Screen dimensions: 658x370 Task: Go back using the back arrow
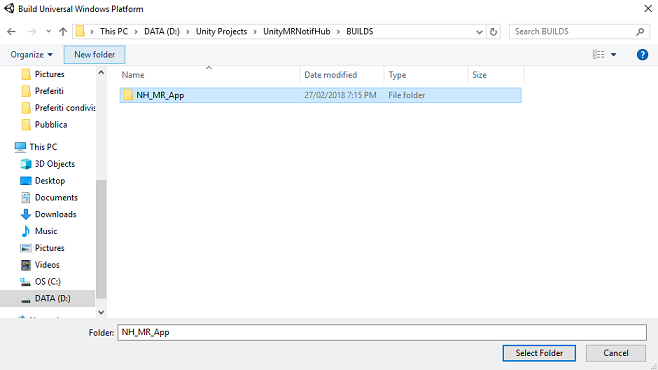tap(11, 31)
